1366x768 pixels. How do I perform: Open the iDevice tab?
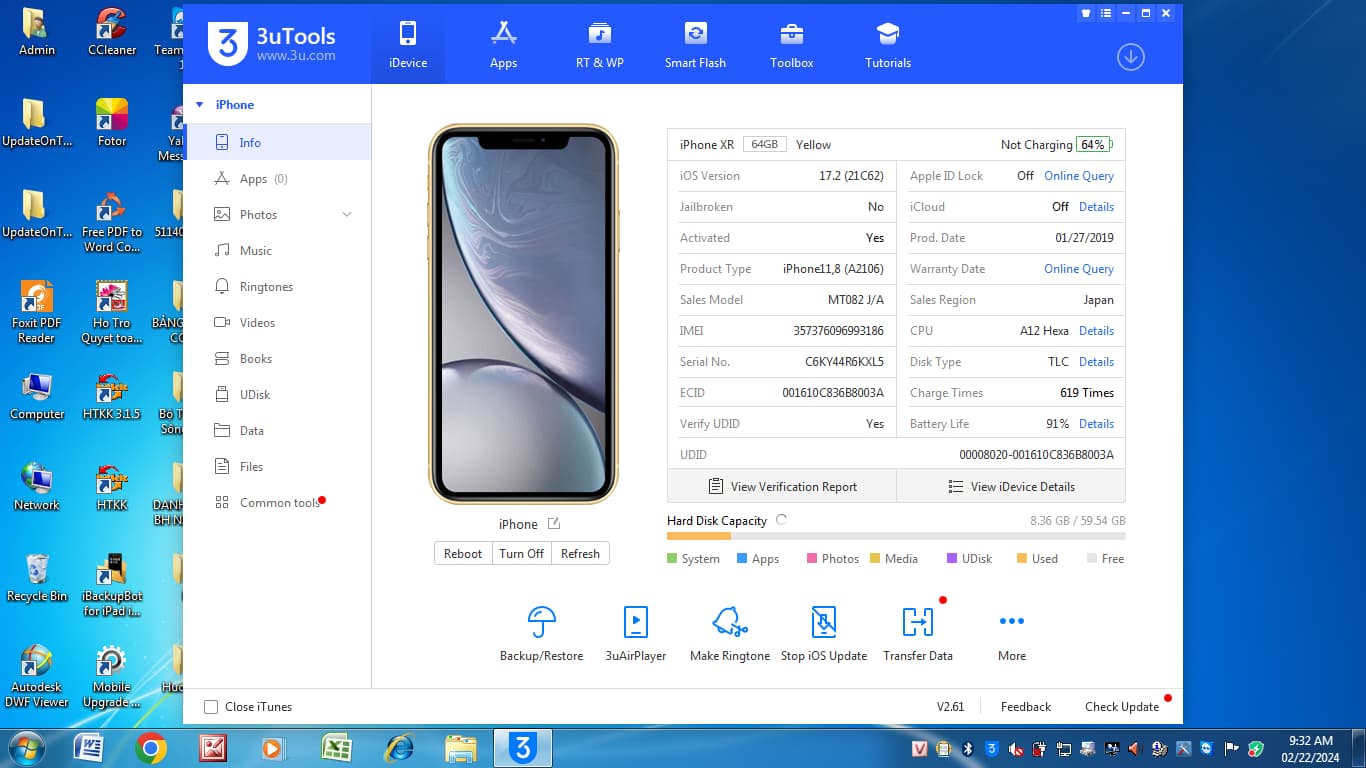[408, 45]
